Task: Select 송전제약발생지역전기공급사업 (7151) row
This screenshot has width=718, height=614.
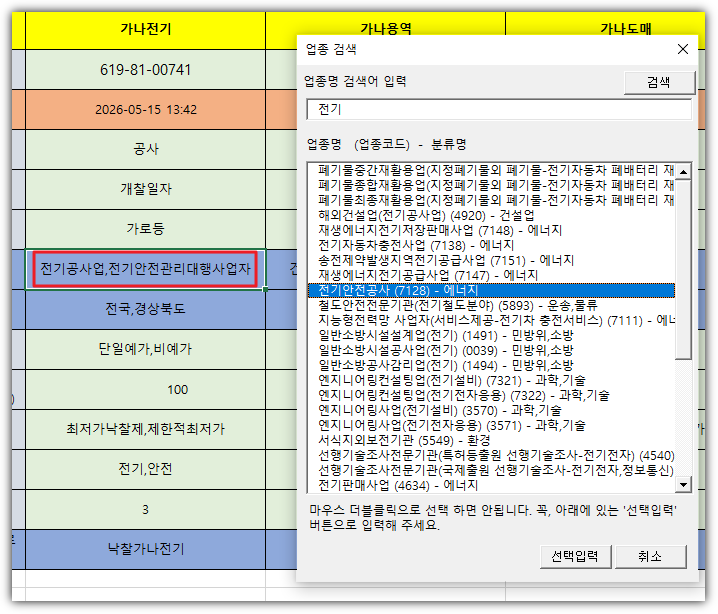Action: click(491, 260)
